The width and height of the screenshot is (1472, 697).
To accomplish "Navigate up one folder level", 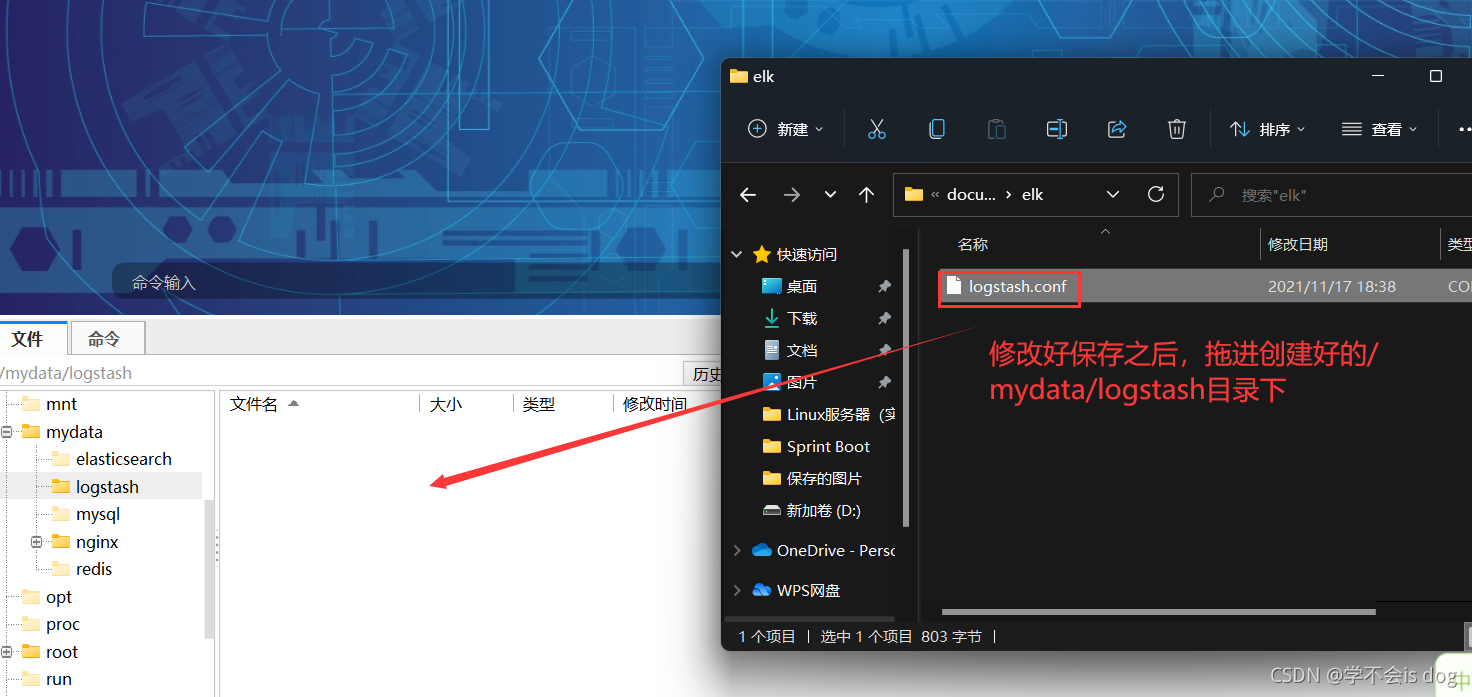I will point(866,194).
